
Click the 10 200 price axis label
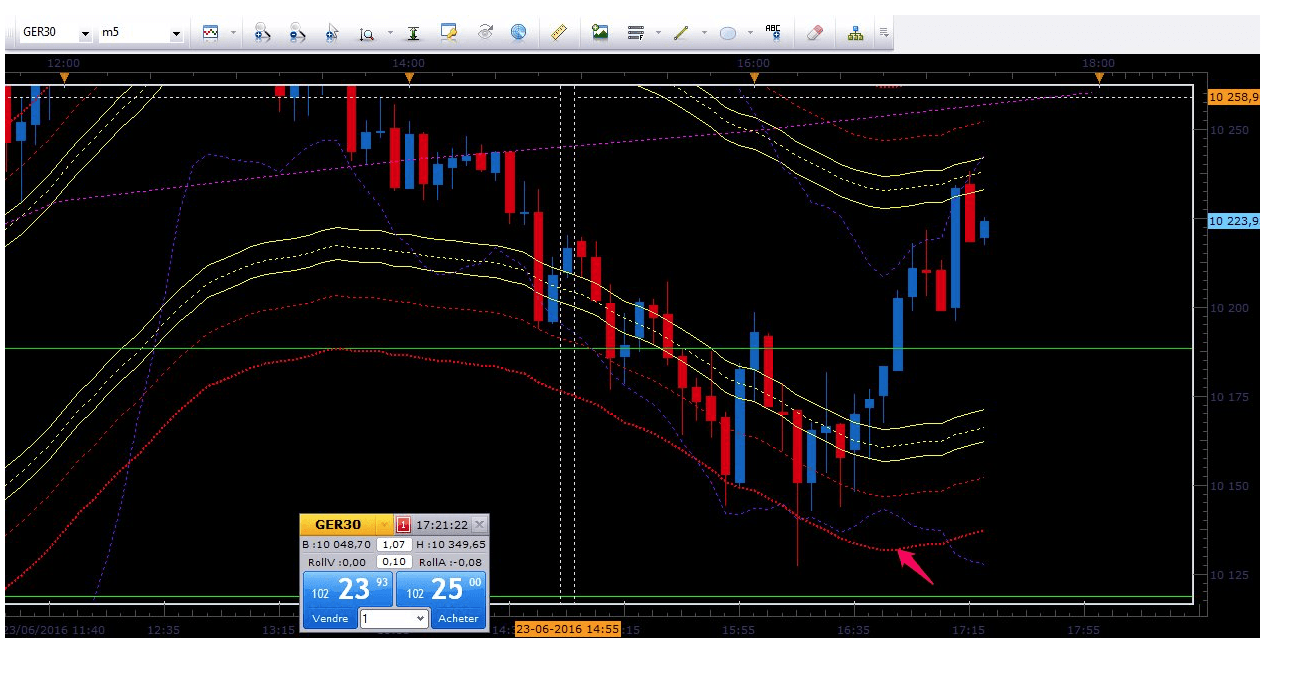coord(1229,308)
